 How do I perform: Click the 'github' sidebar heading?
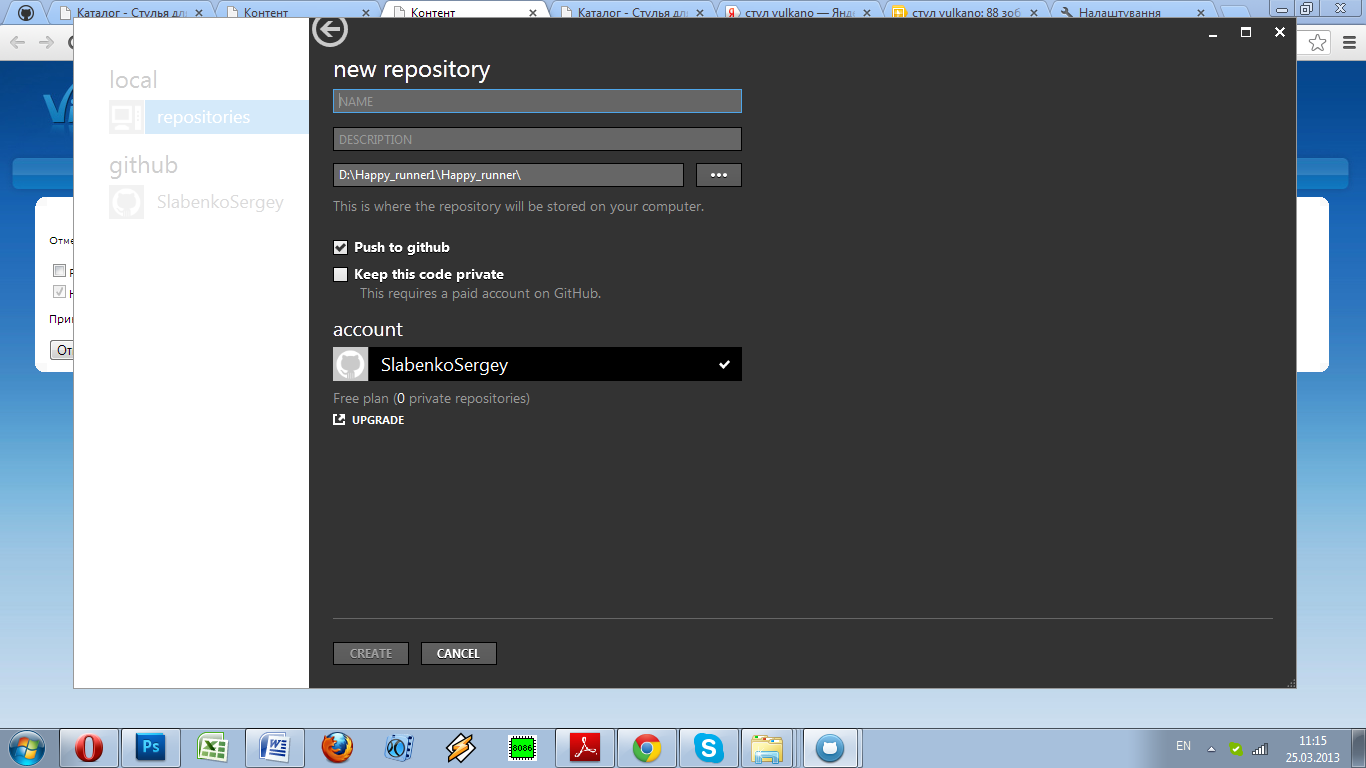click(143, 165)
